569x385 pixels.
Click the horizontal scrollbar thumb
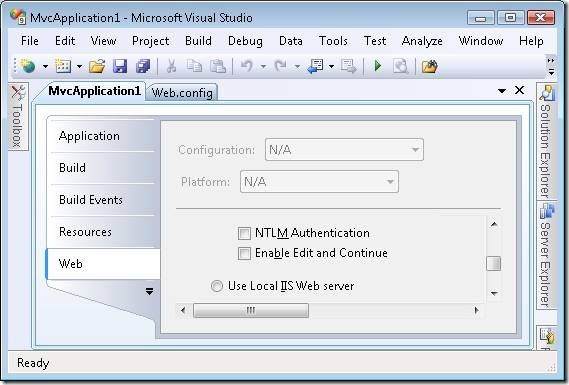[x=251, y=311]
